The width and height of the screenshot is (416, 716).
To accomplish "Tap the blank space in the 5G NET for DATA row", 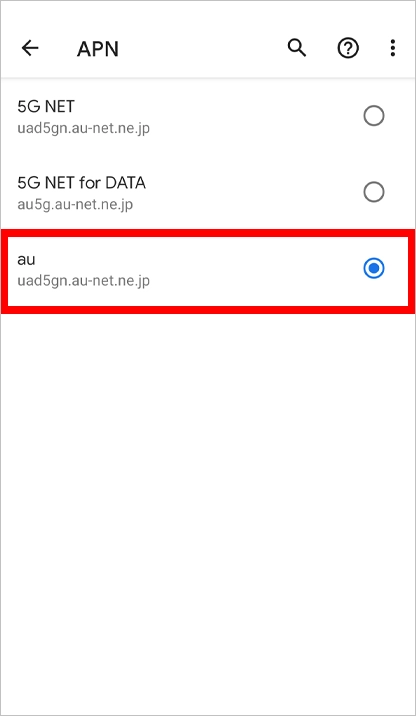I will (256, 192).
